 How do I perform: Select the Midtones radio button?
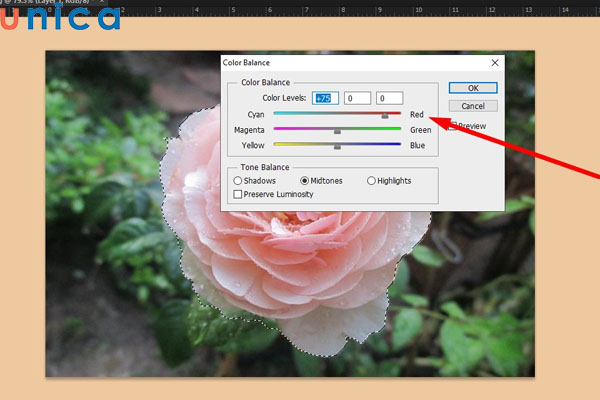click(x=305, y=181)
